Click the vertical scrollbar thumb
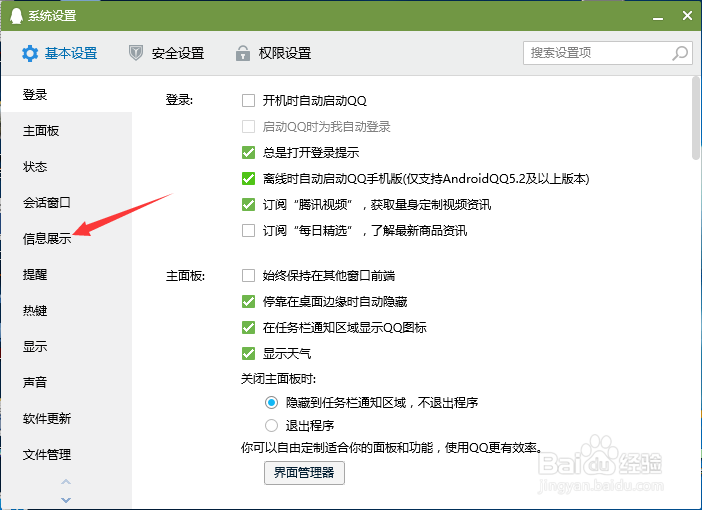This screenshot has width=702, height=510. coord(695,118)
